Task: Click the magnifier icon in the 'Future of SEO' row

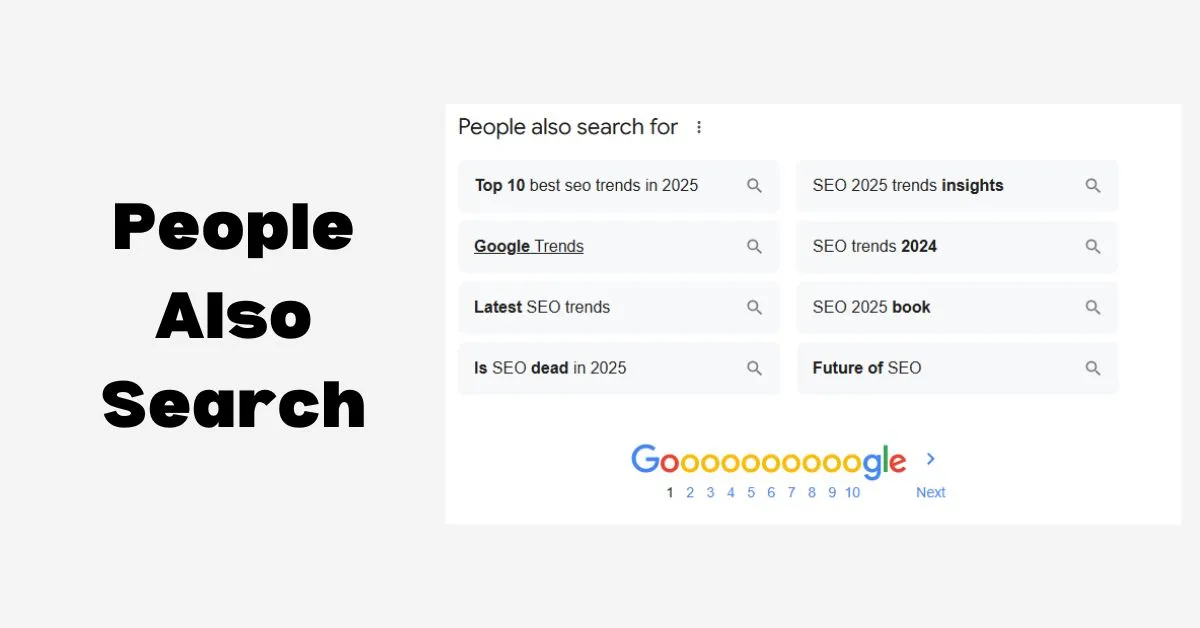Action: (1093, 368)
